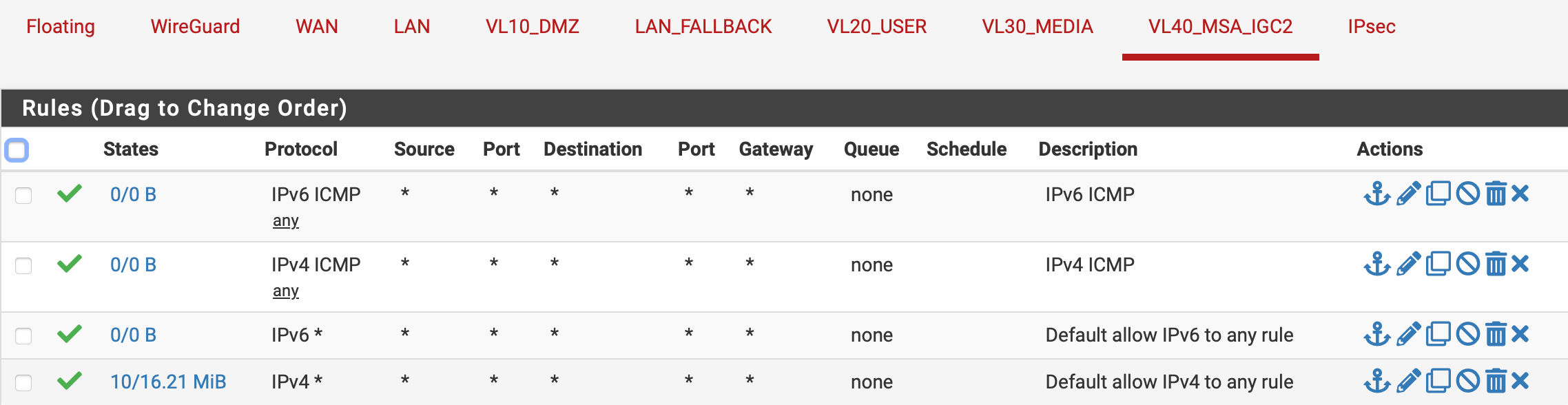This screenshot has width=1568, height=405.
Task: Delete the Default allow IPv6 rule
Action: click(1496, 335)
